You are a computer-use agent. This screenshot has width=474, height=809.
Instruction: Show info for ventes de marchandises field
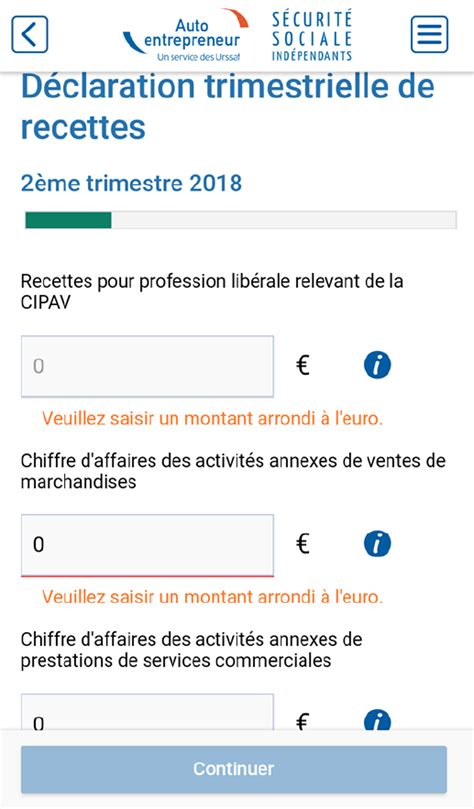[377, 544]
